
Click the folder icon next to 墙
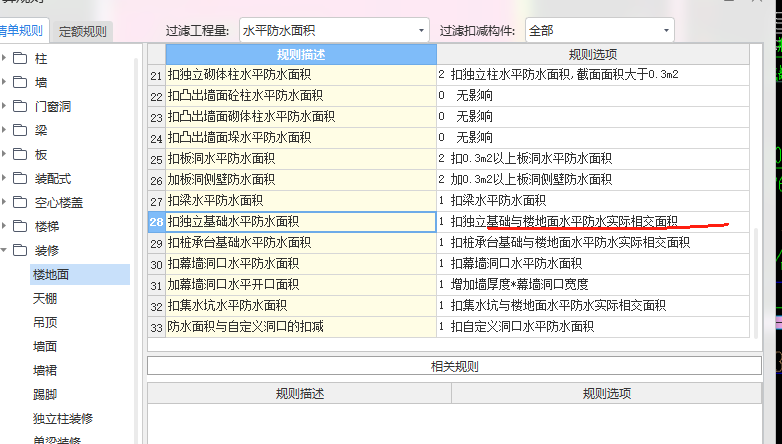tap(20, 82)
